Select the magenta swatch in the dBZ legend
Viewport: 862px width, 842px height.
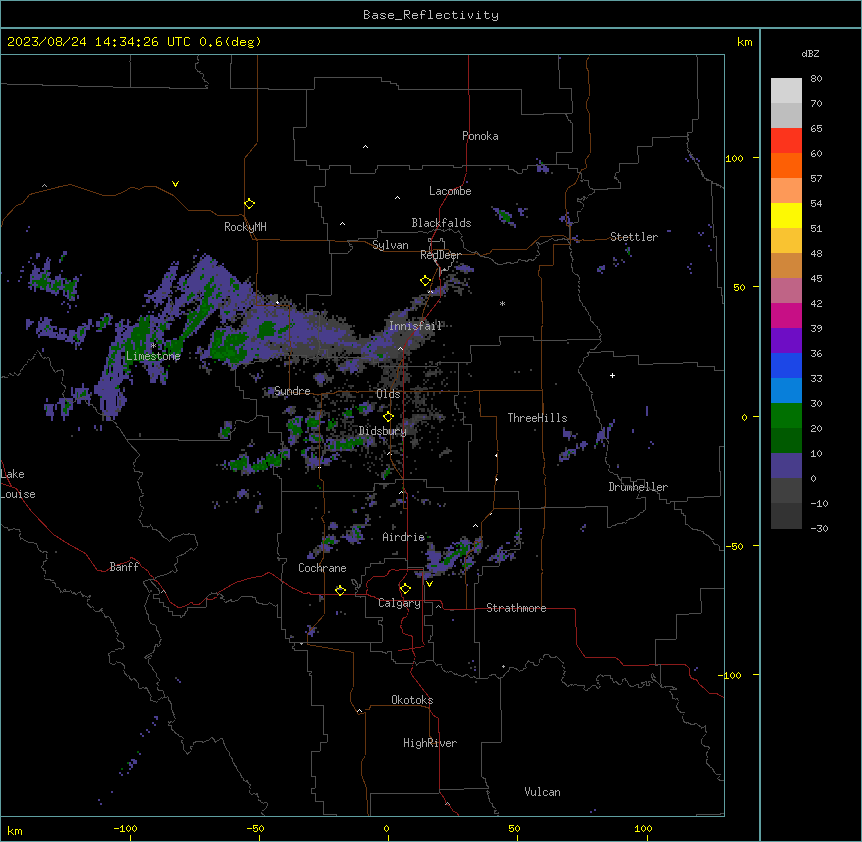pyautogui.click(x=786, y=315)
